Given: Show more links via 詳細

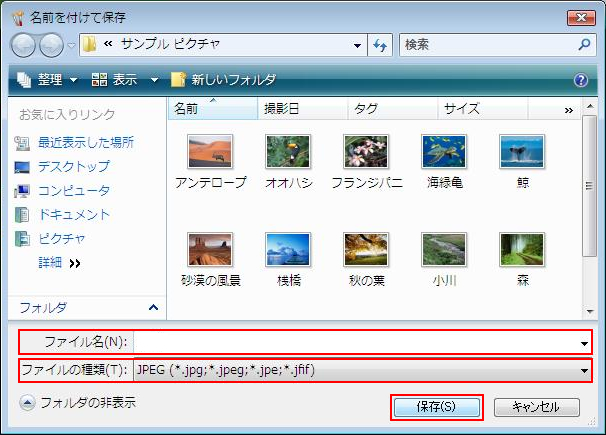Looking at the screenshot, I should tap(59, 263).
